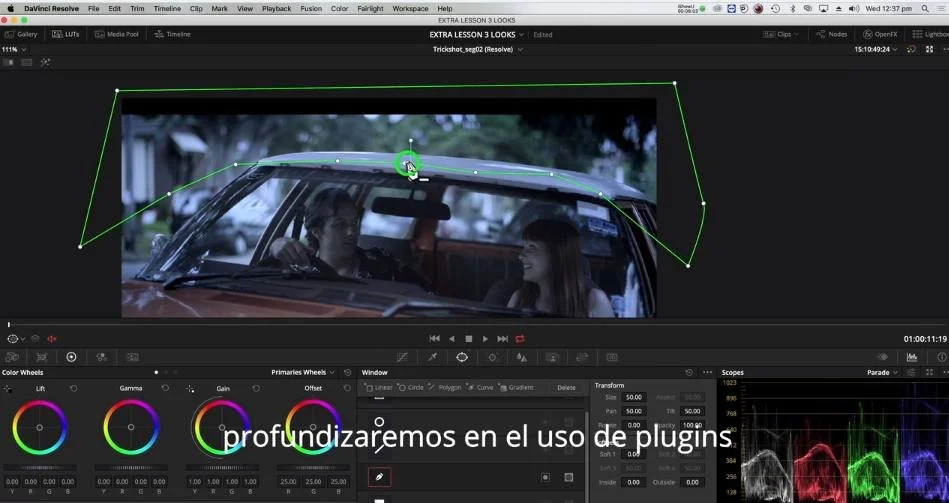Open the Curves palette icon
This screenshot has width=949, height=503.
point(402,357)
